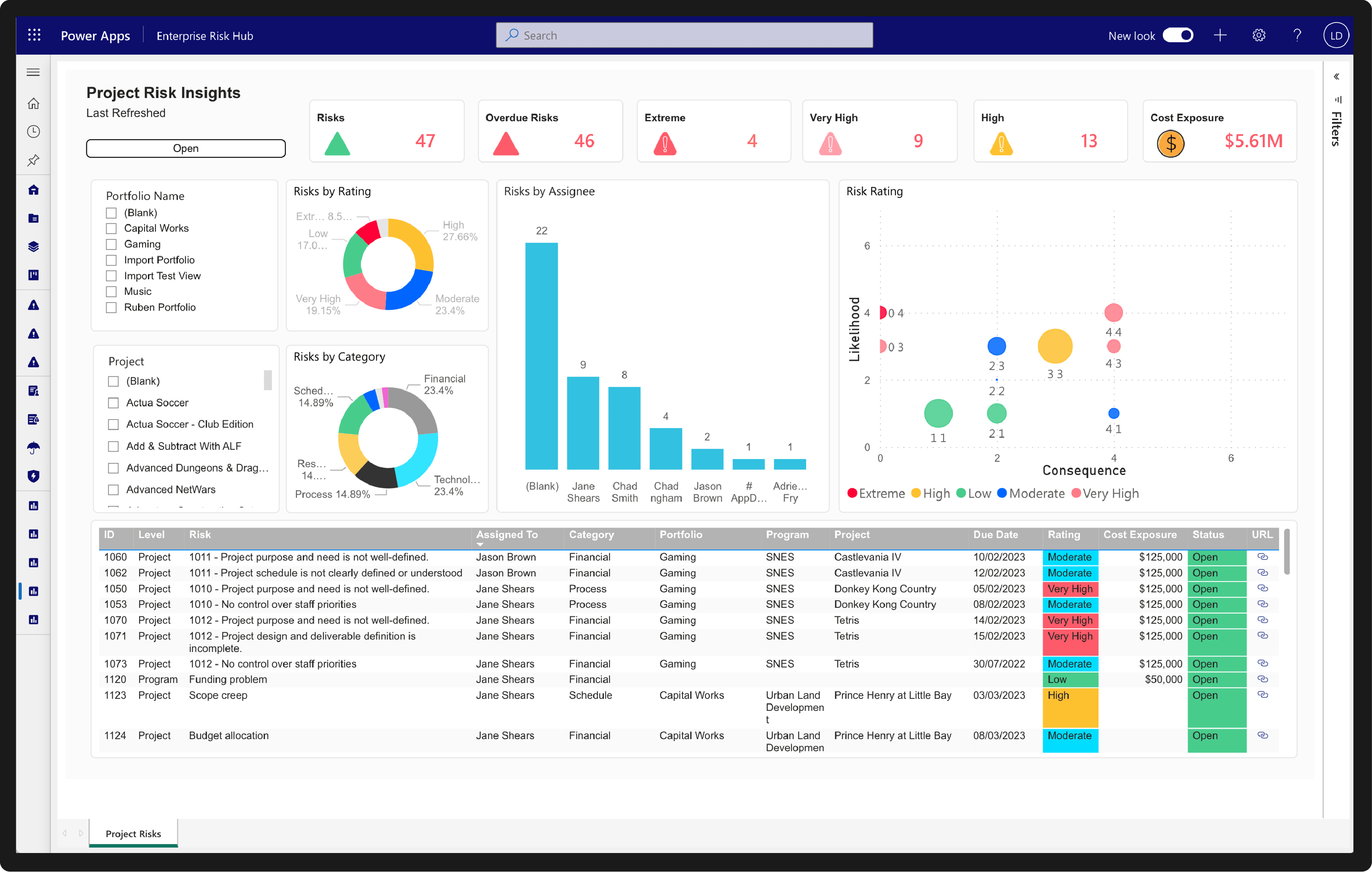Open Recent clock icon in sidebar

[x=34, y=132]
